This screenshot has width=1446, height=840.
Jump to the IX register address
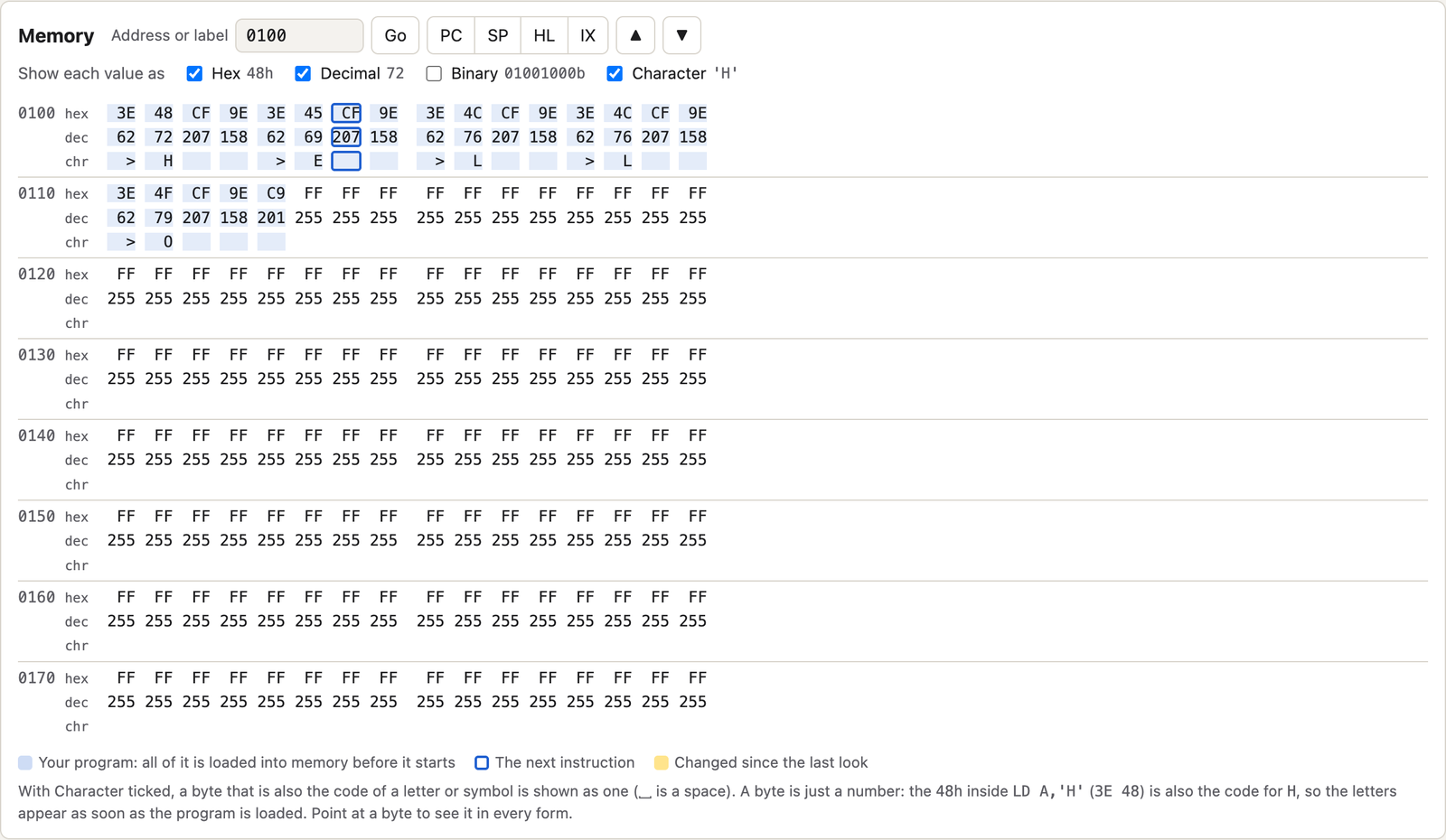[588, 35]
